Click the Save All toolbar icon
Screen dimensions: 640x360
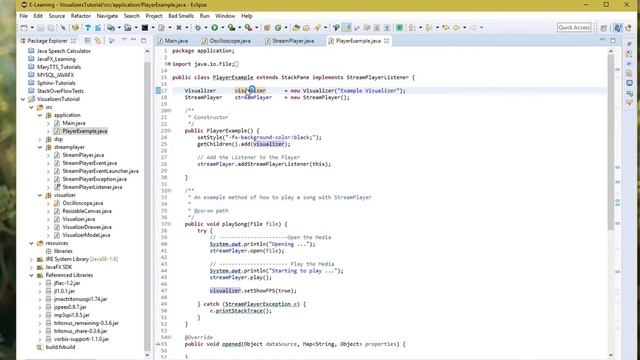coord(50,27)
